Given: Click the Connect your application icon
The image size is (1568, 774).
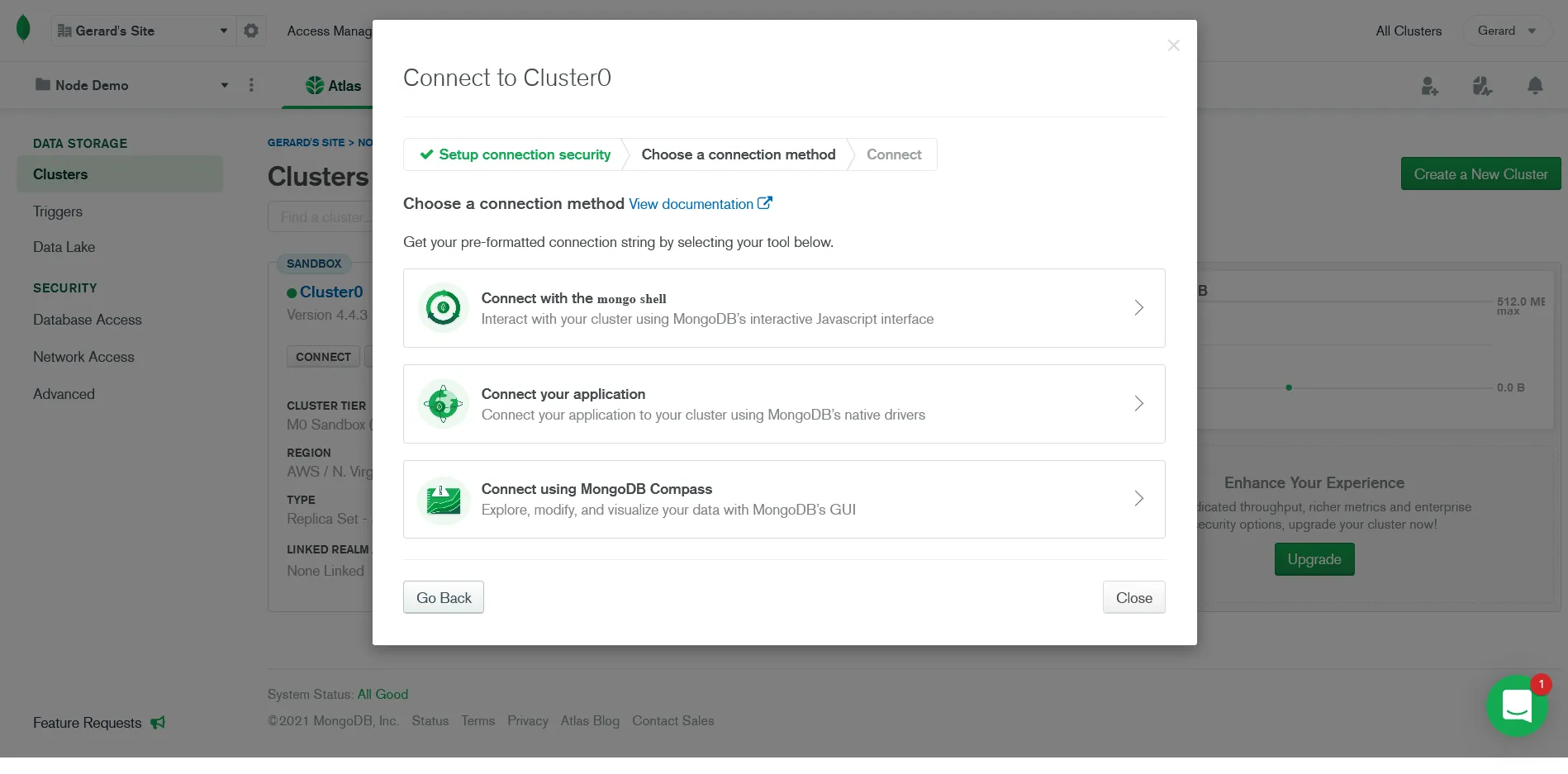Looking at the screenshot, I should [x=444, y=404].
